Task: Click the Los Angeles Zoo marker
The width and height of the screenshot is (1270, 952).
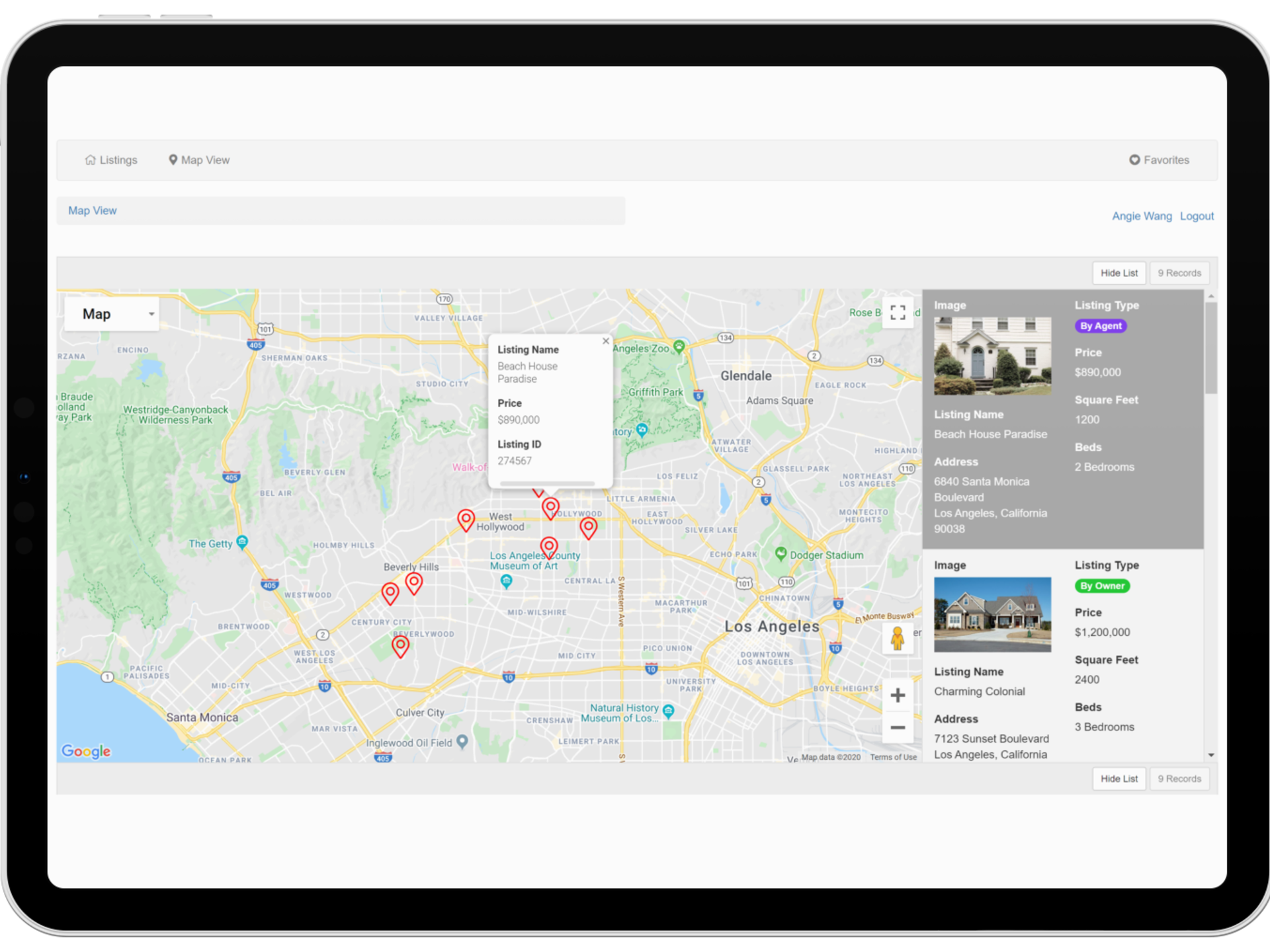Action: click(679, 346)
